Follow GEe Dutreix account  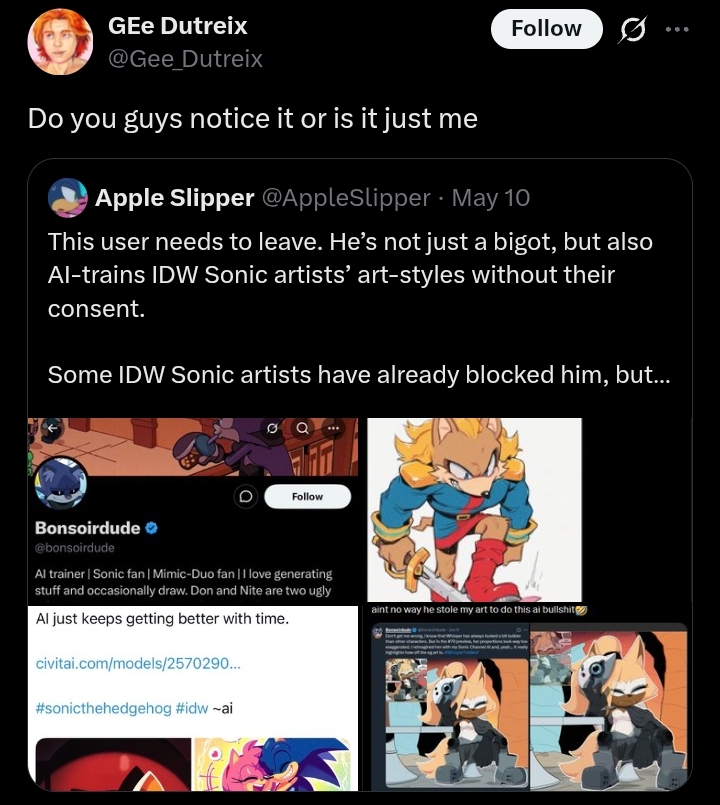[x=546, y=29]
